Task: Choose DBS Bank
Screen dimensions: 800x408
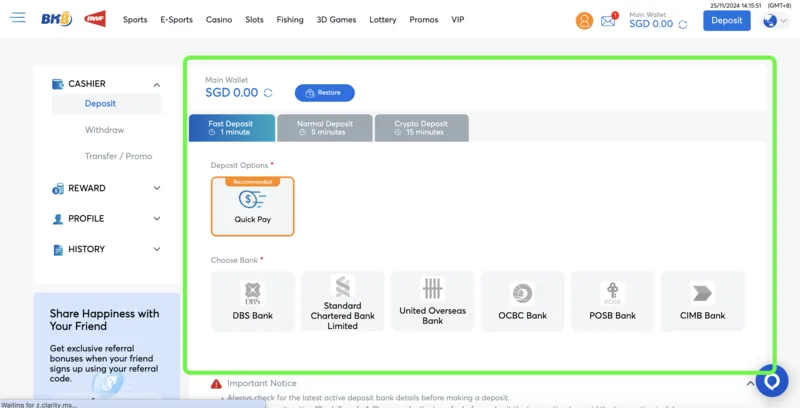Action: tap(253, 301)
